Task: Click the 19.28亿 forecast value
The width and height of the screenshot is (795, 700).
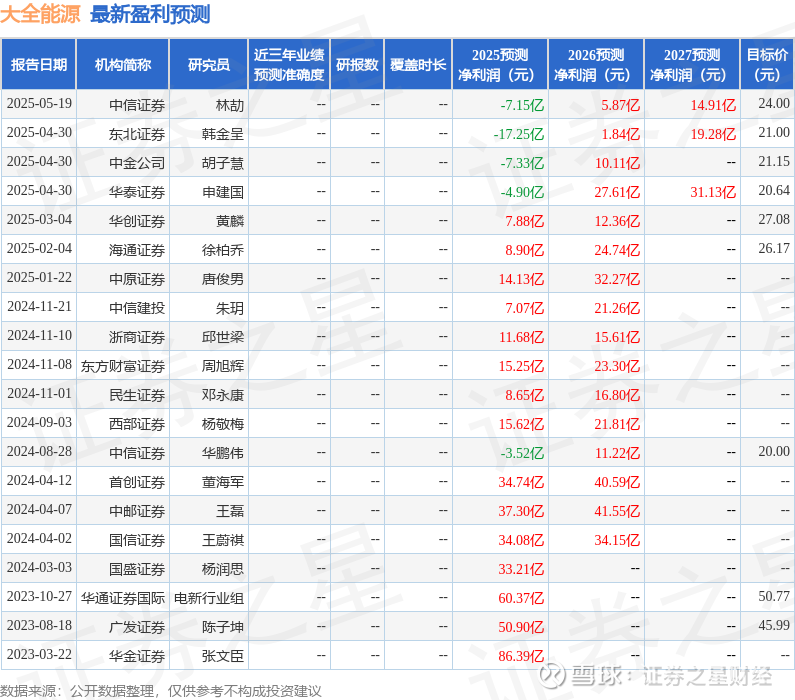Action: coord(713,134)
